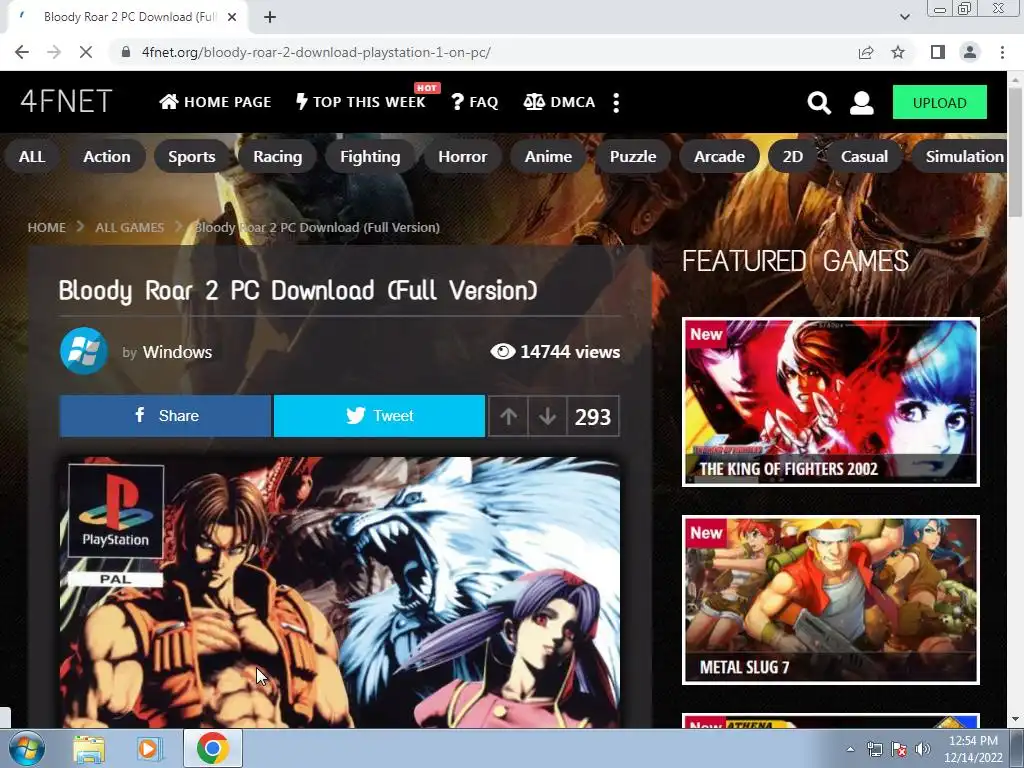Select the Racing category
This screenshot has width=1024, height=768.
[x=278, y=157]
